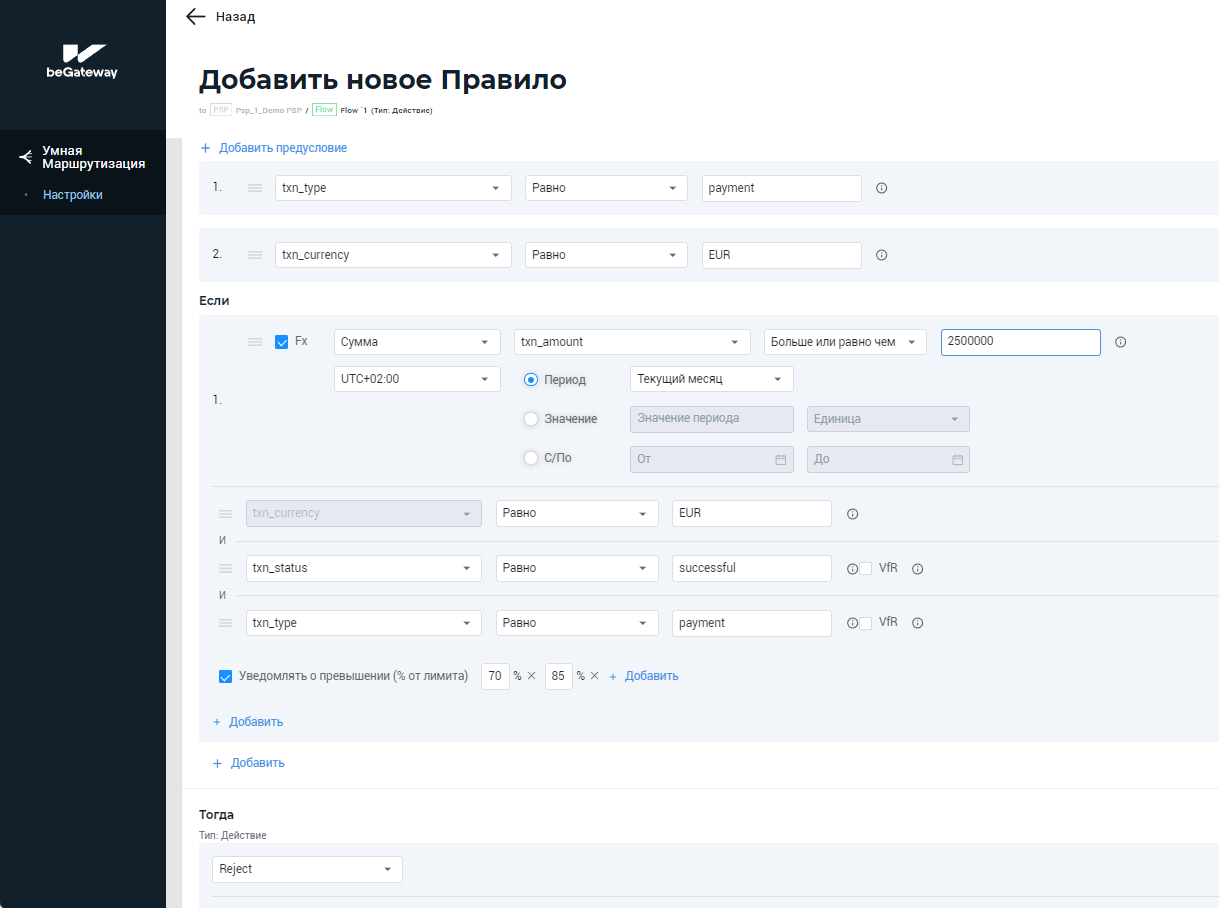Select Настройки in the sidebar menu
The width and height of the screenshot is (1219, 908).
tap(72, 195)
